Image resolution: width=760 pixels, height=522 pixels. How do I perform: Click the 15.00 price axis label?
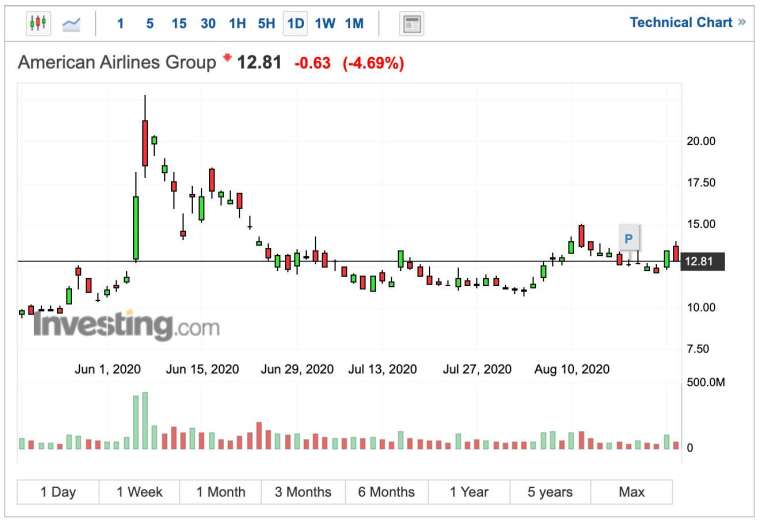(701, 224)
